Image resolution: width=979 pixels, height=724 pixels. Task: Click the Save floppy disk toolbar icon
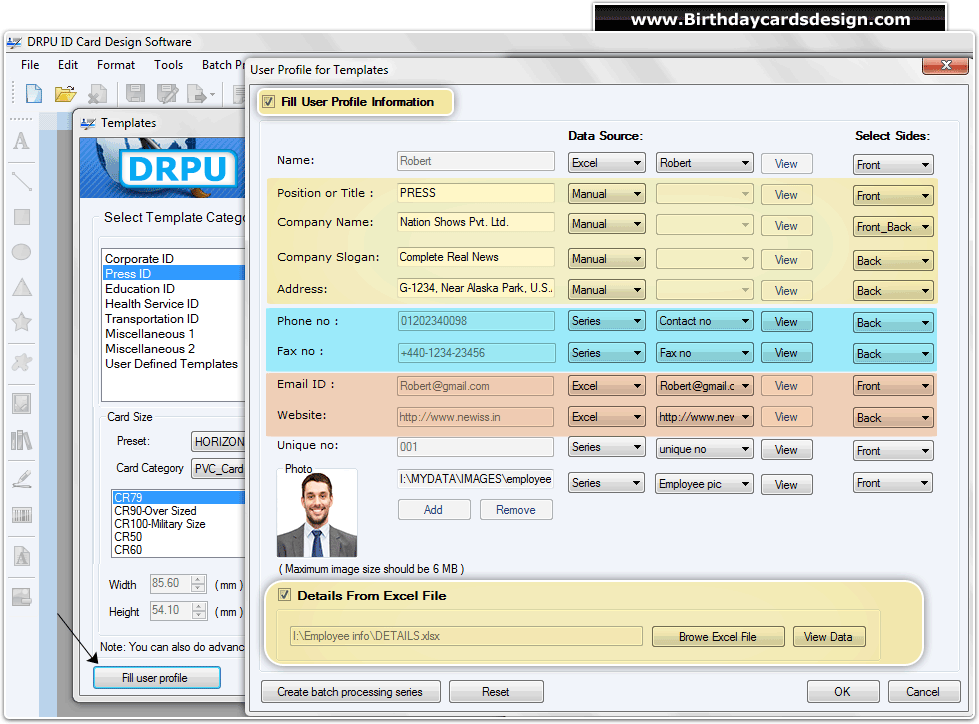click(135, 94)
